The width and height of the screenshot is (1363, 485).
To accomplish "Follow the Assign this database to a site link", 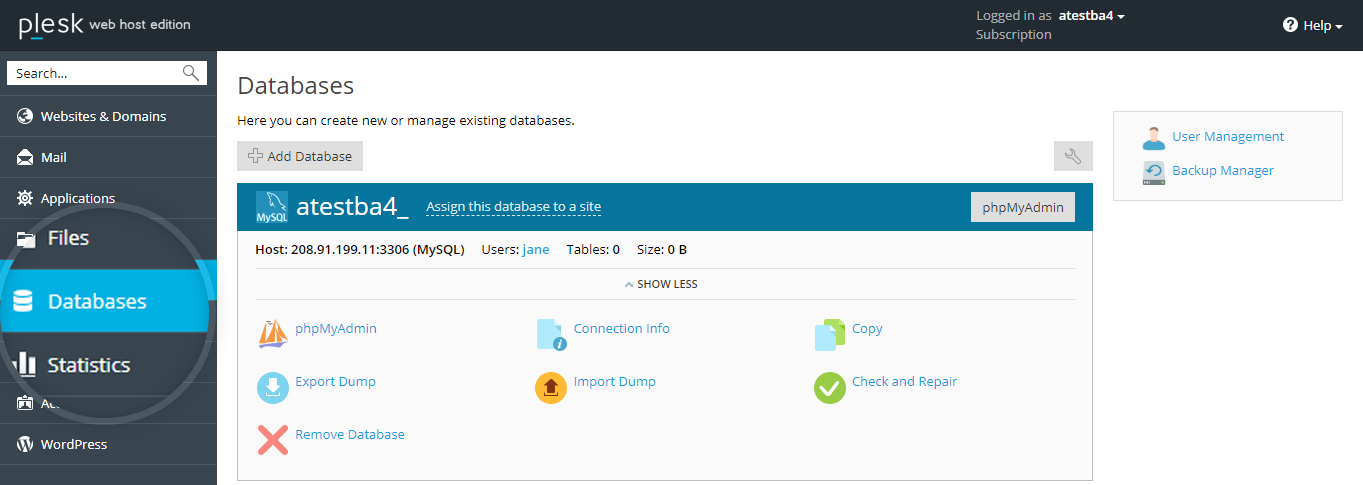I will 513,207.
